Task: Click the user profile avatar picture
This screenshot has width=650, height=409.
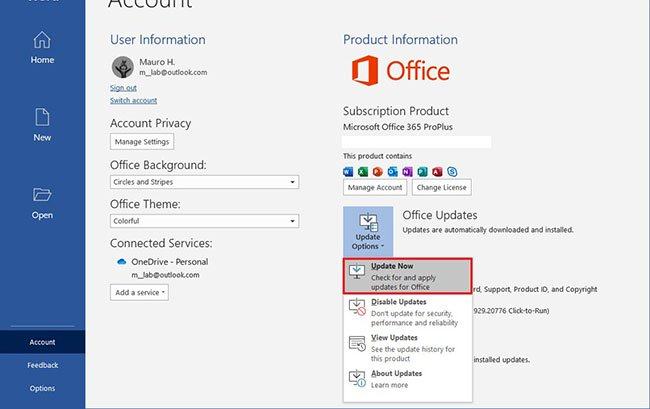Action: click(122, 67)
